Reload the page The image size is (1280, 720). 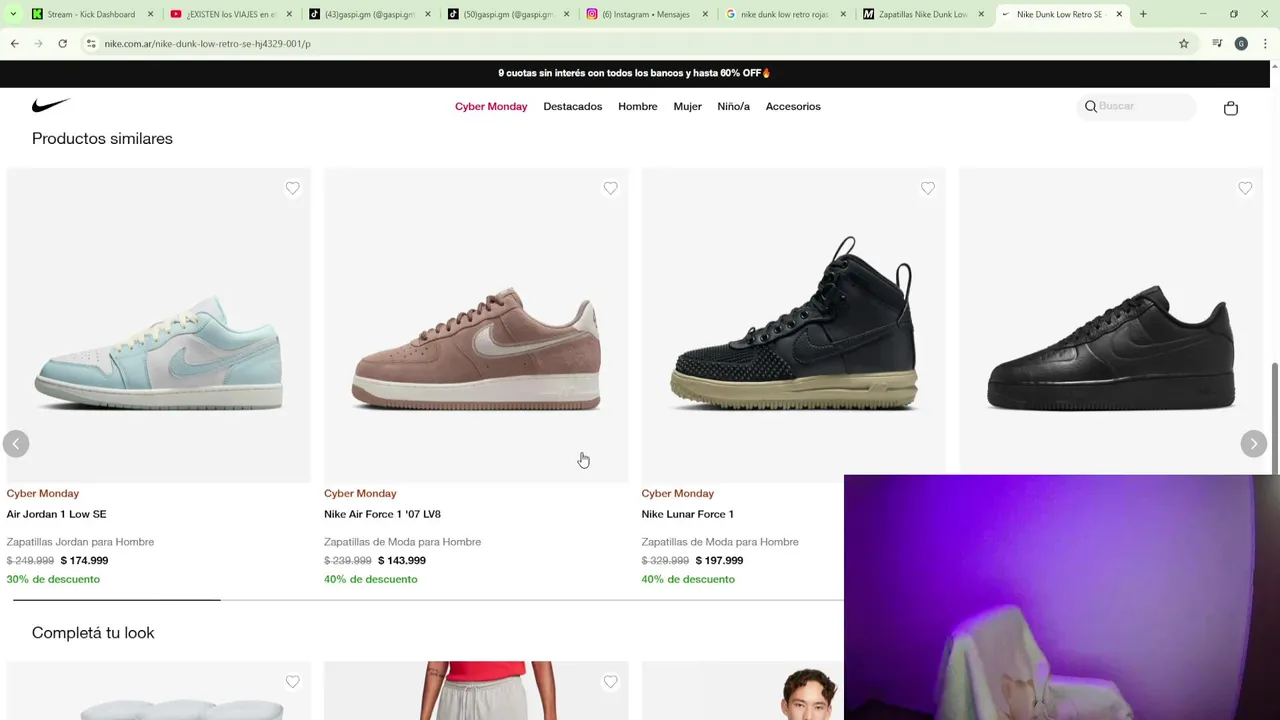click(x=62, y=44)
